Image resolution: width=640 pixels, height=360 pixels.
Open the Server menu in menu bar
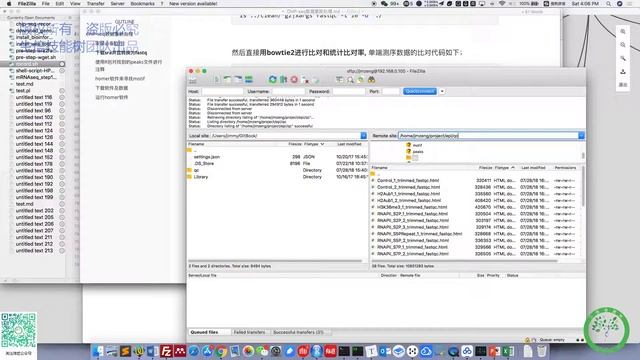click(118, 4)
